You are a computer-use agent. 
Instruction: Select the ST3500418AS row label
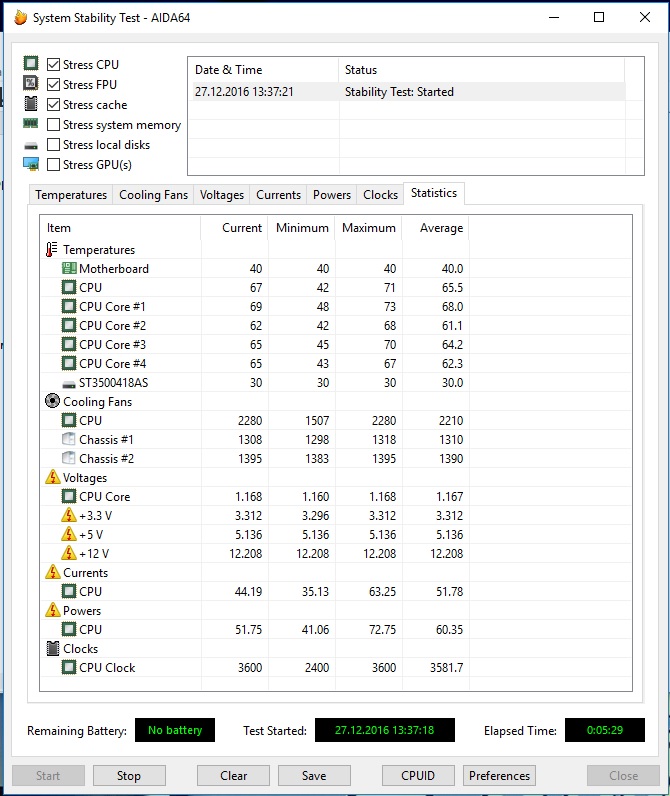114,383
